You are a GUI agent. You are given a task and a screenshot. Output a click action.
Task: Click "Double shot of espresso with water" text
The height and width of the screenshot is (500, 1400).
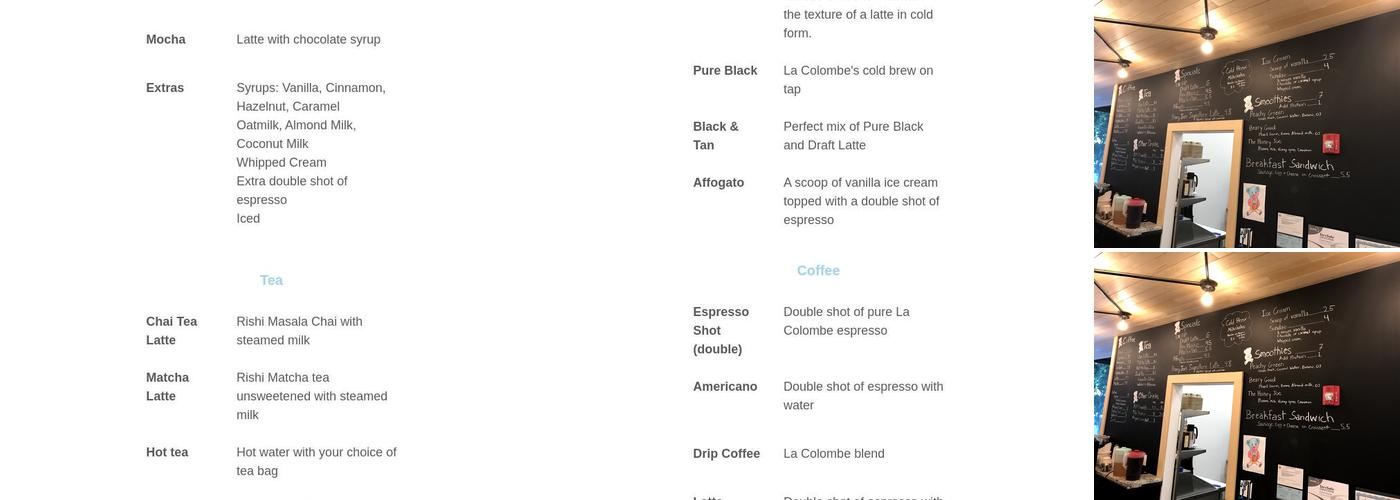click(x=863, y=396)
